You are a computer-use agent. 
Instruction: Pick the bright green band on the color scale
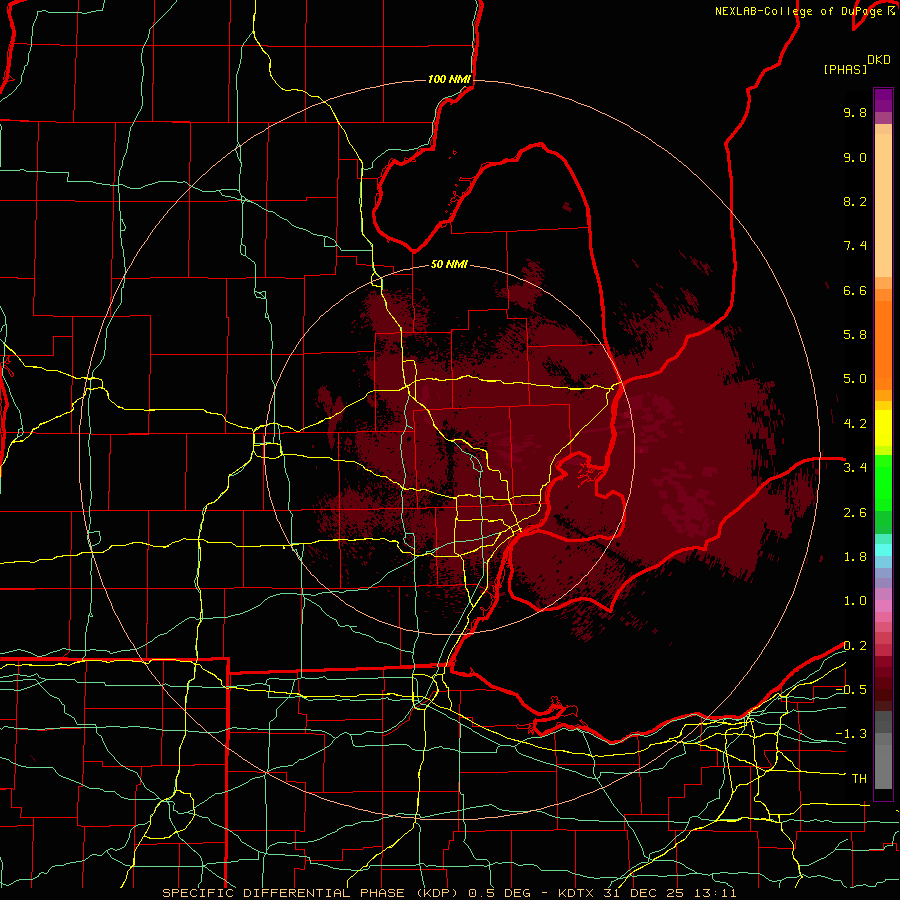pyautogui.click(x=883, y=483)
